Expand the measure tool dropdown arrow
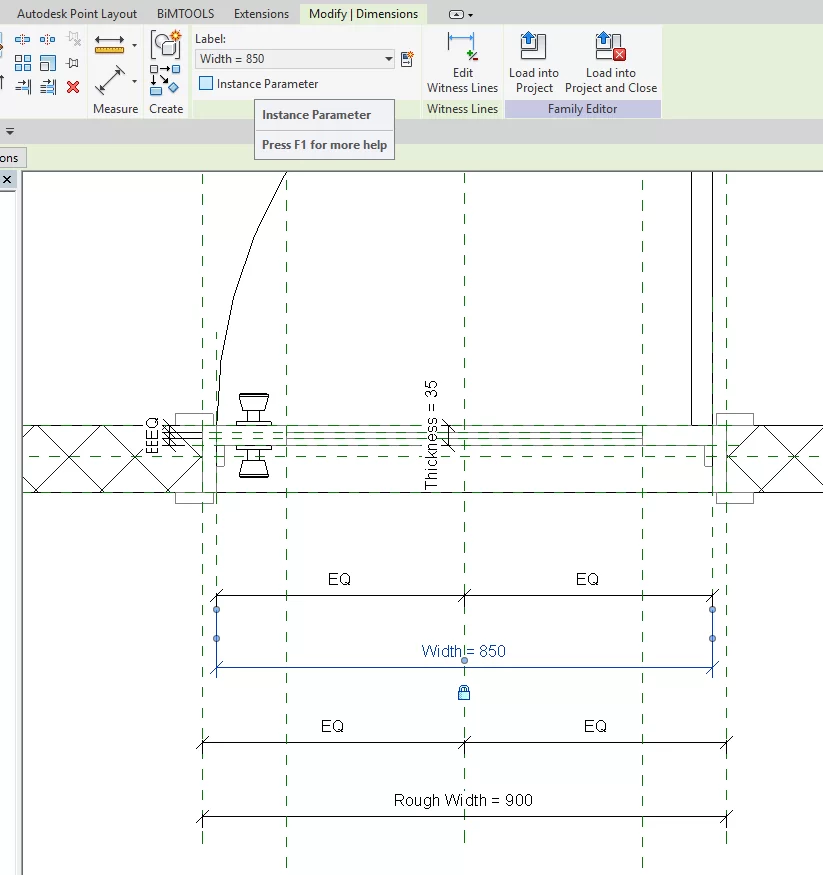The height and width of the screenshot is (875, 823). (x=134, y=45)
